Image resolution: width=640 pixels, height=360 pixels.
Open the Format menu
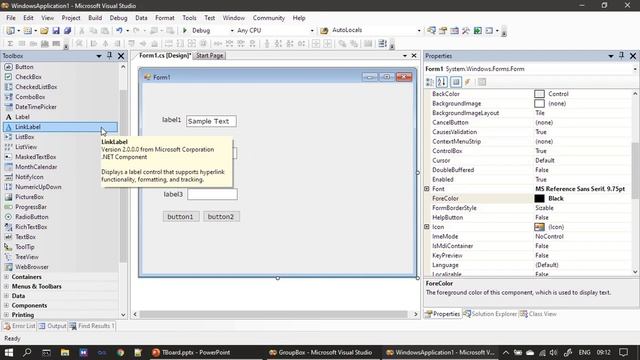tap(164, 18)
